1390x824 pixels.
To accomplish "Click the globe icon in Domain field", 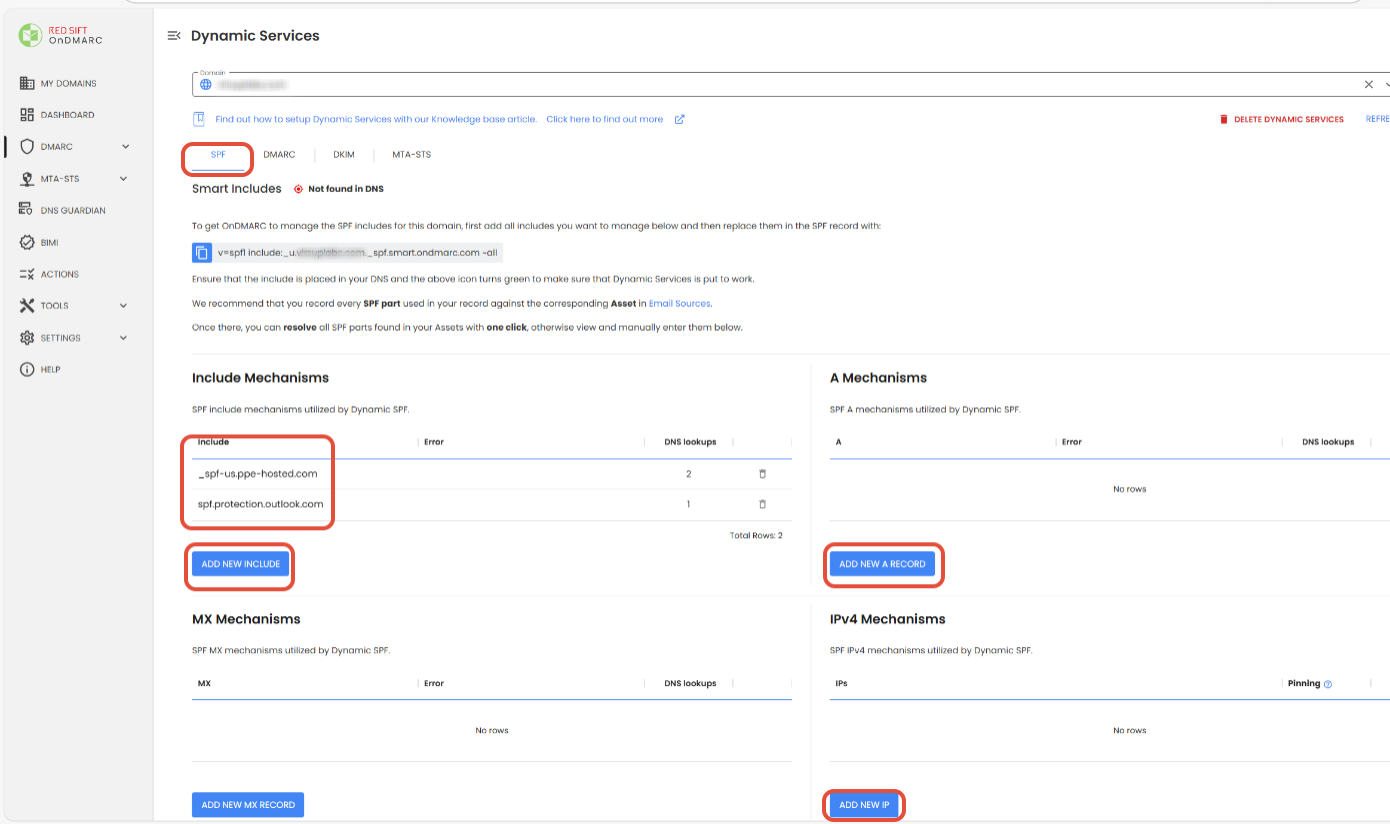I will tap(206, 85).
